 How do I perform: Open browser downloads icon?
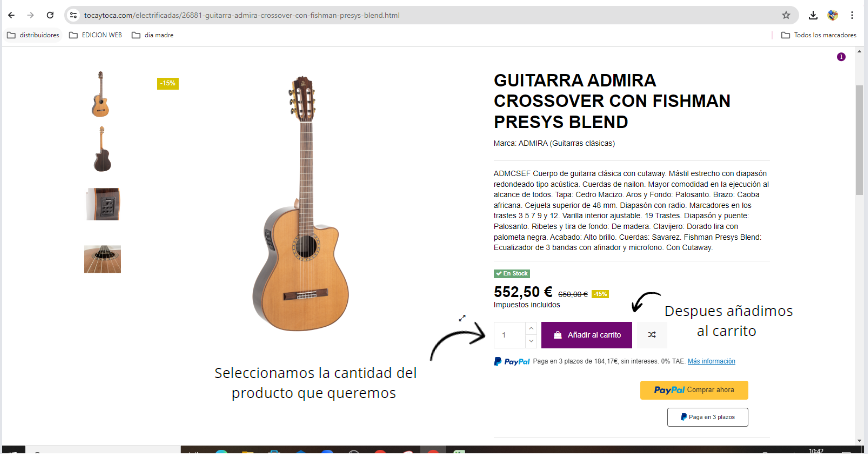(813, 16)
